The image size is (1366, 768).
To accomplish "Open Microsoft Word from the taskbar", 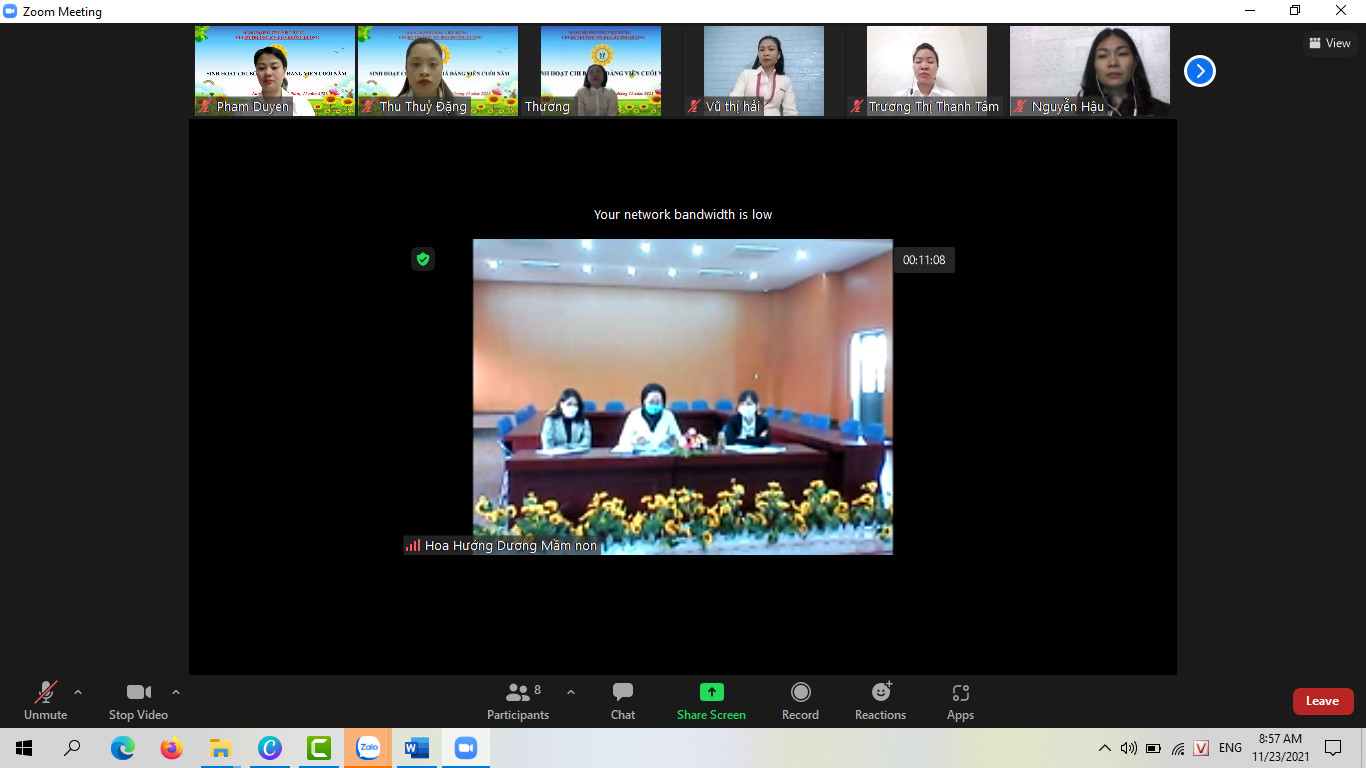I will (x=417, y=748).
